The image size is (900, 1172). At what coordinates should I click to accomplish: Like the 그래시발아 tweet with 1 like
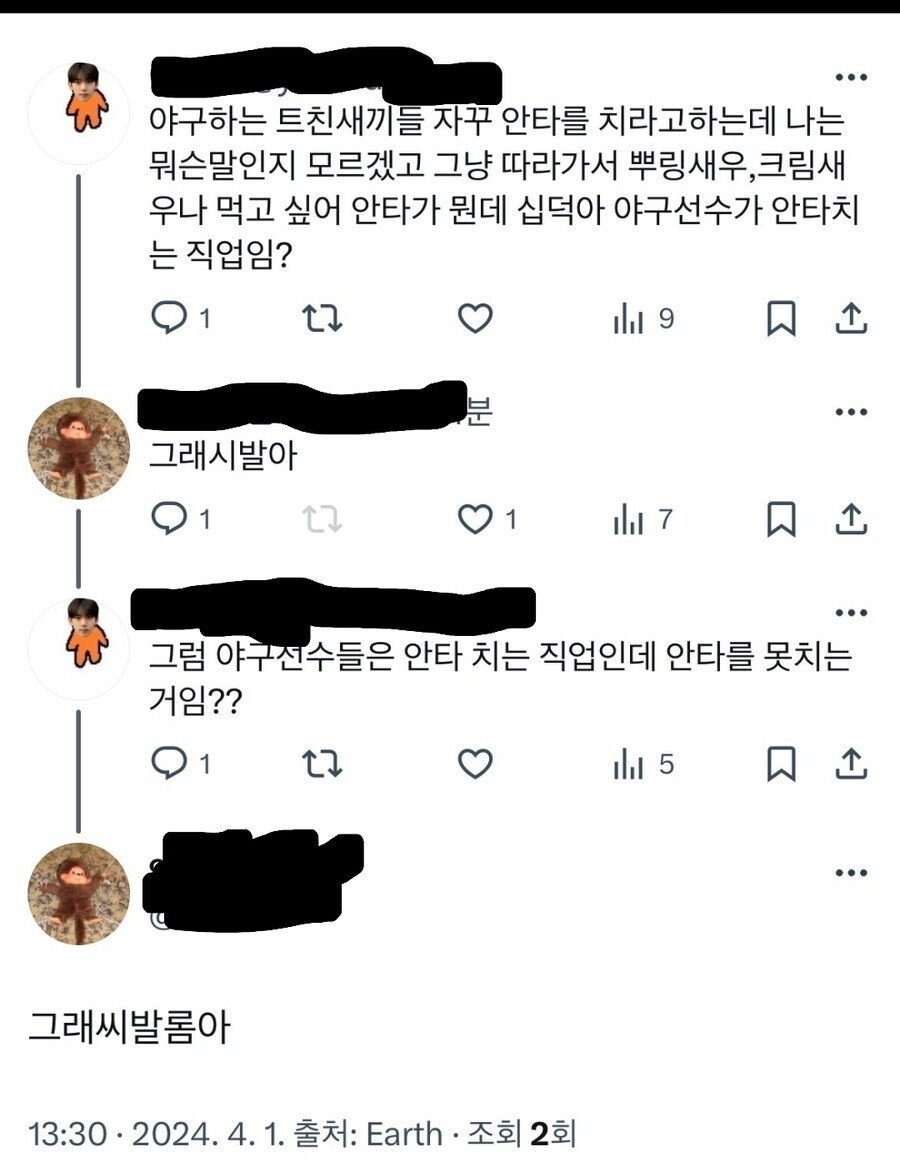(475, 519)
